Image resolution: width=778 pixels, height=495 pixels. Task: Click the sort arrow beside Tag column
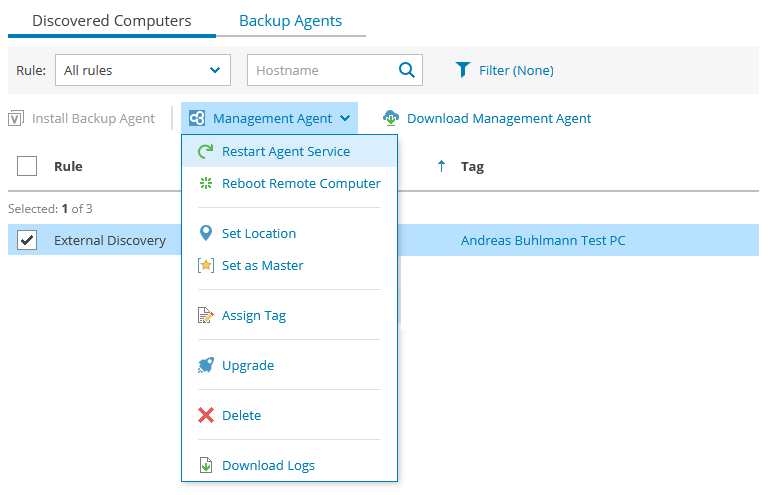tap(441, 166)
